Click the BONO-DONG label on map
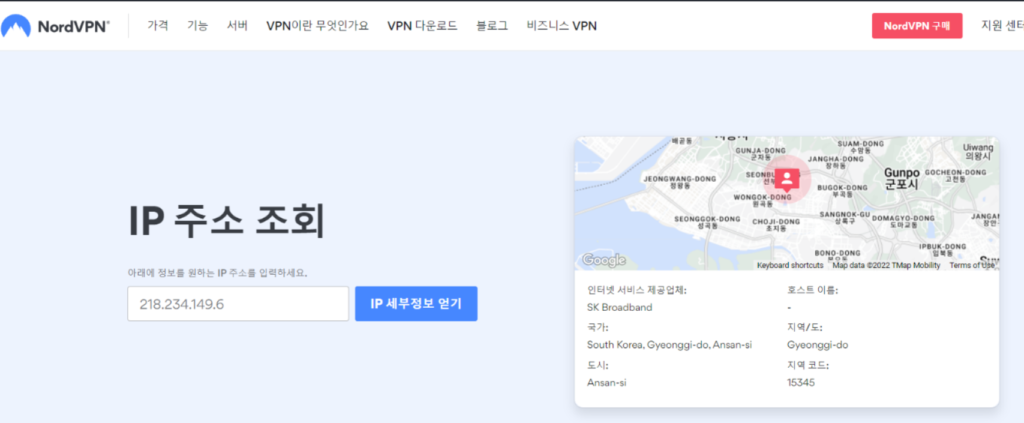Viewport: 1024px width, 423px height. pyautogui.click(x=838, y=256)
